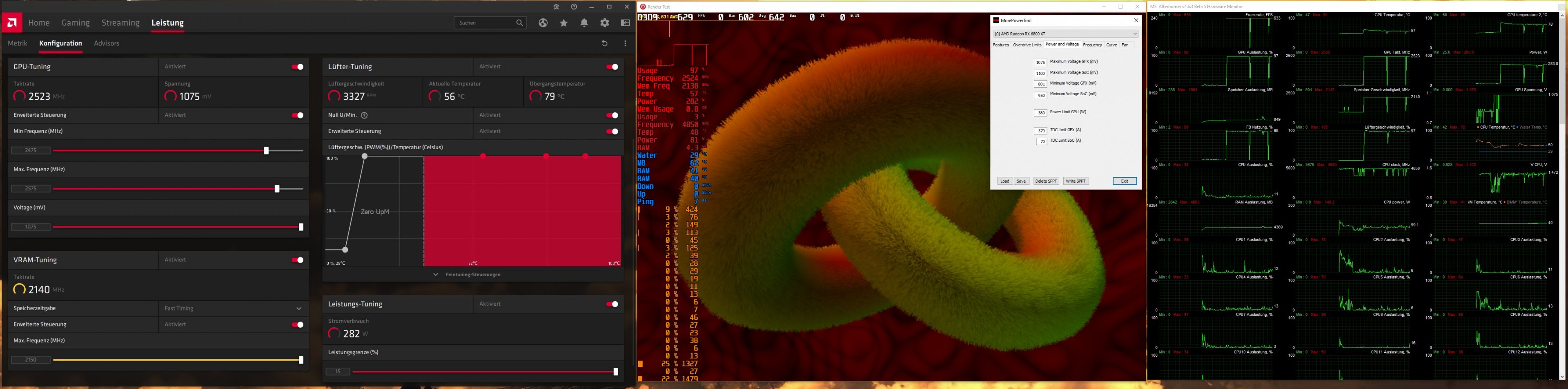
Task: Open the Advisors sub-tab
Action: [107, 43]
